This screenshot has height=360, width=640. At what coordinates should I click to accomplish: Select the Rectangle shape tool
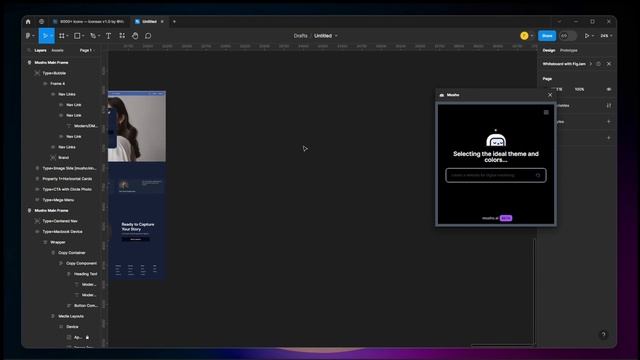coord(77,36)
